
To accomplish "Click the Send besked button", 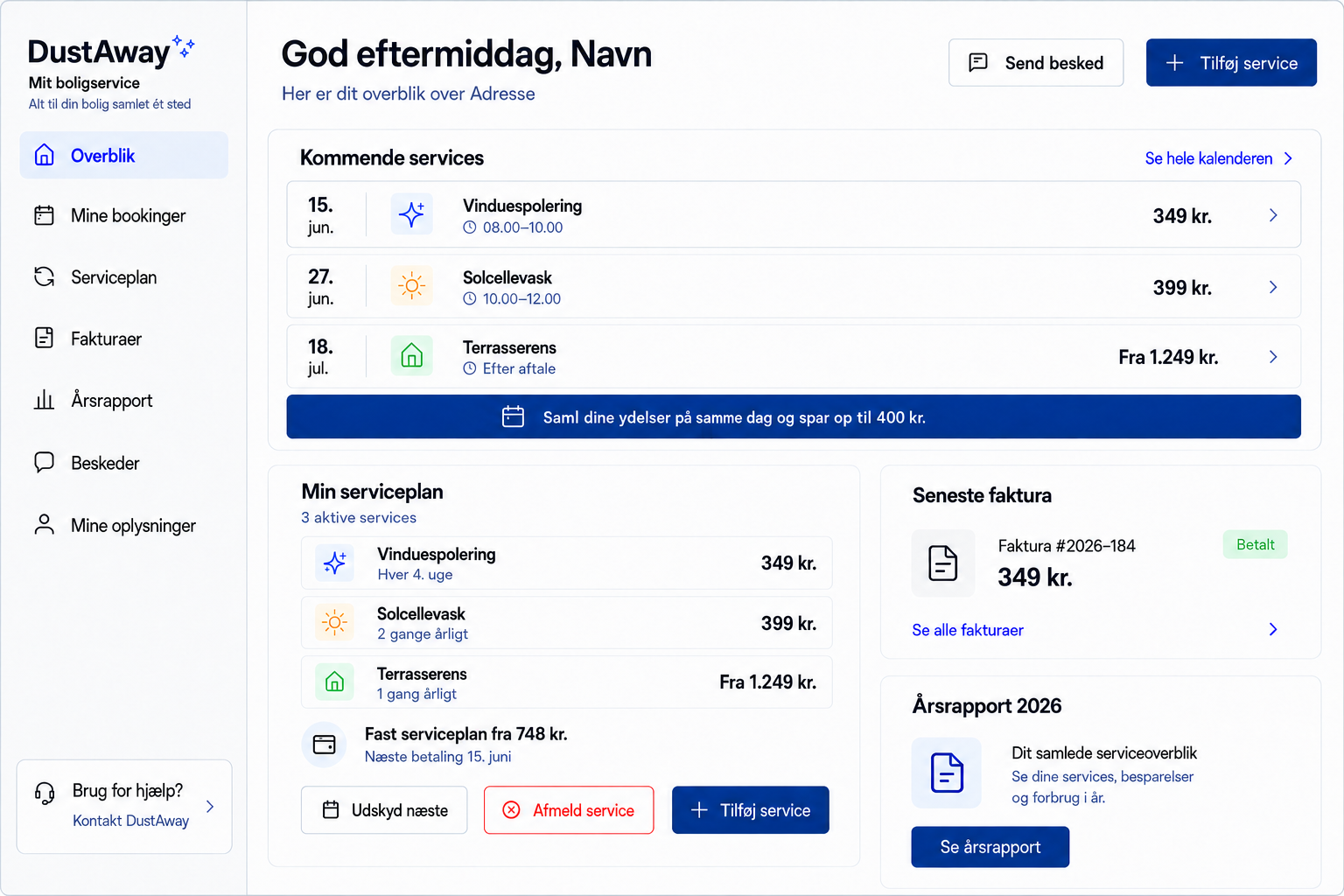I will (1036, 62).
